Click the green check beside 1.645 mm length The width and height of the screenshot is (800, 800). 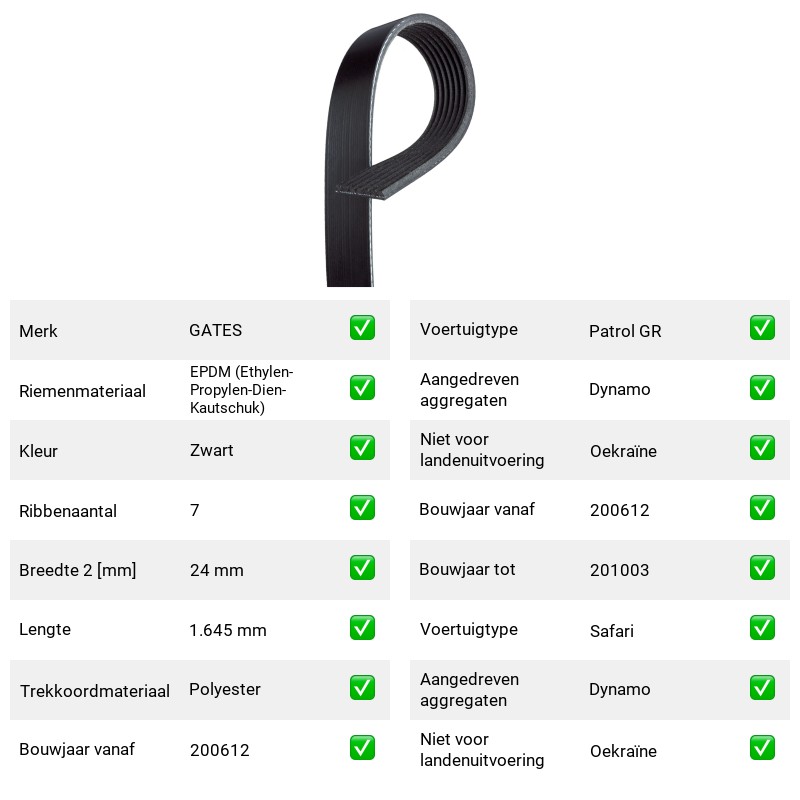point(362,628)
